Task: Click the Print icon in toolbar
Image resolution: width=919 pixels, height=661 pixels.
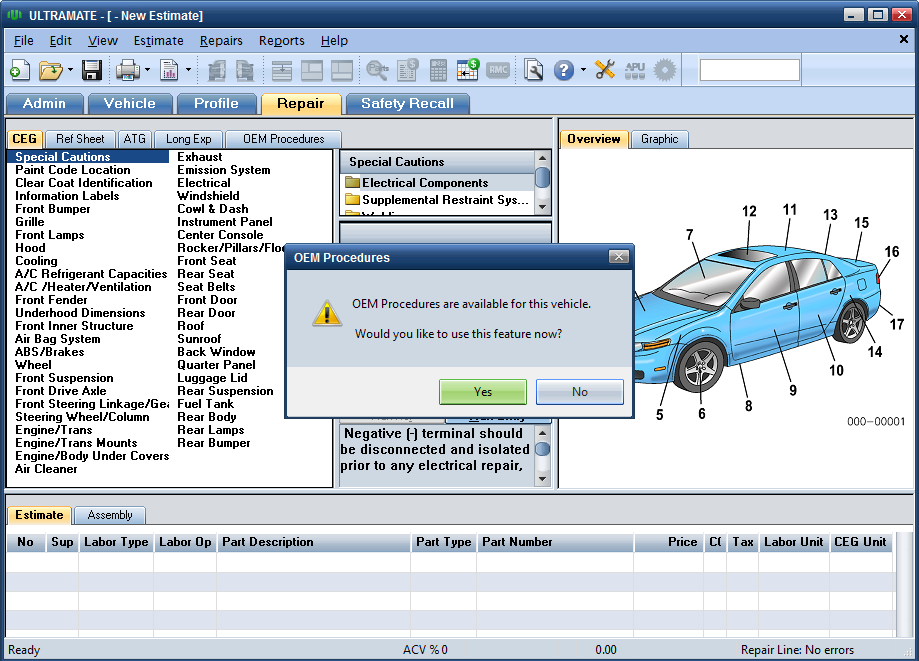Action: pyautogui.click(x=127, y=70)
